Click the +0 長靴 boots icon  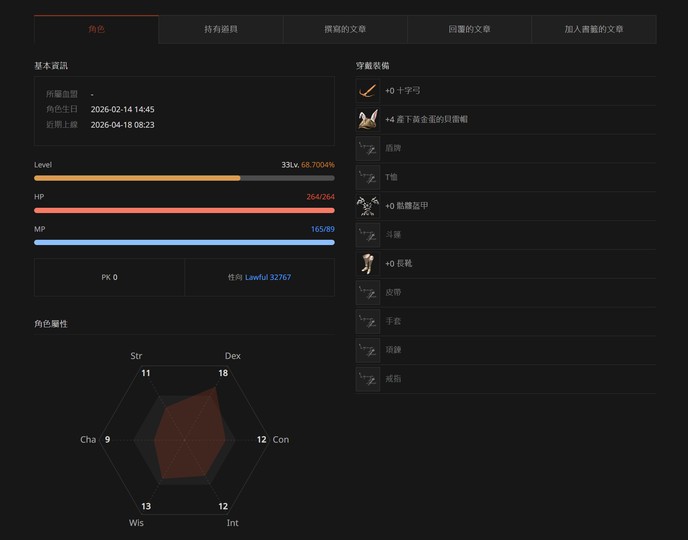point(367,264)
